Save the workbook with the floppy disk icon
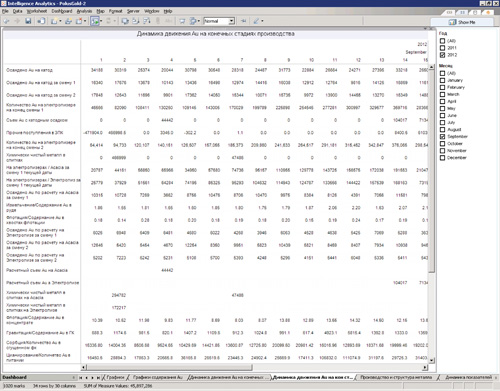This screenshot has height=391, width=500. point(28,21)
